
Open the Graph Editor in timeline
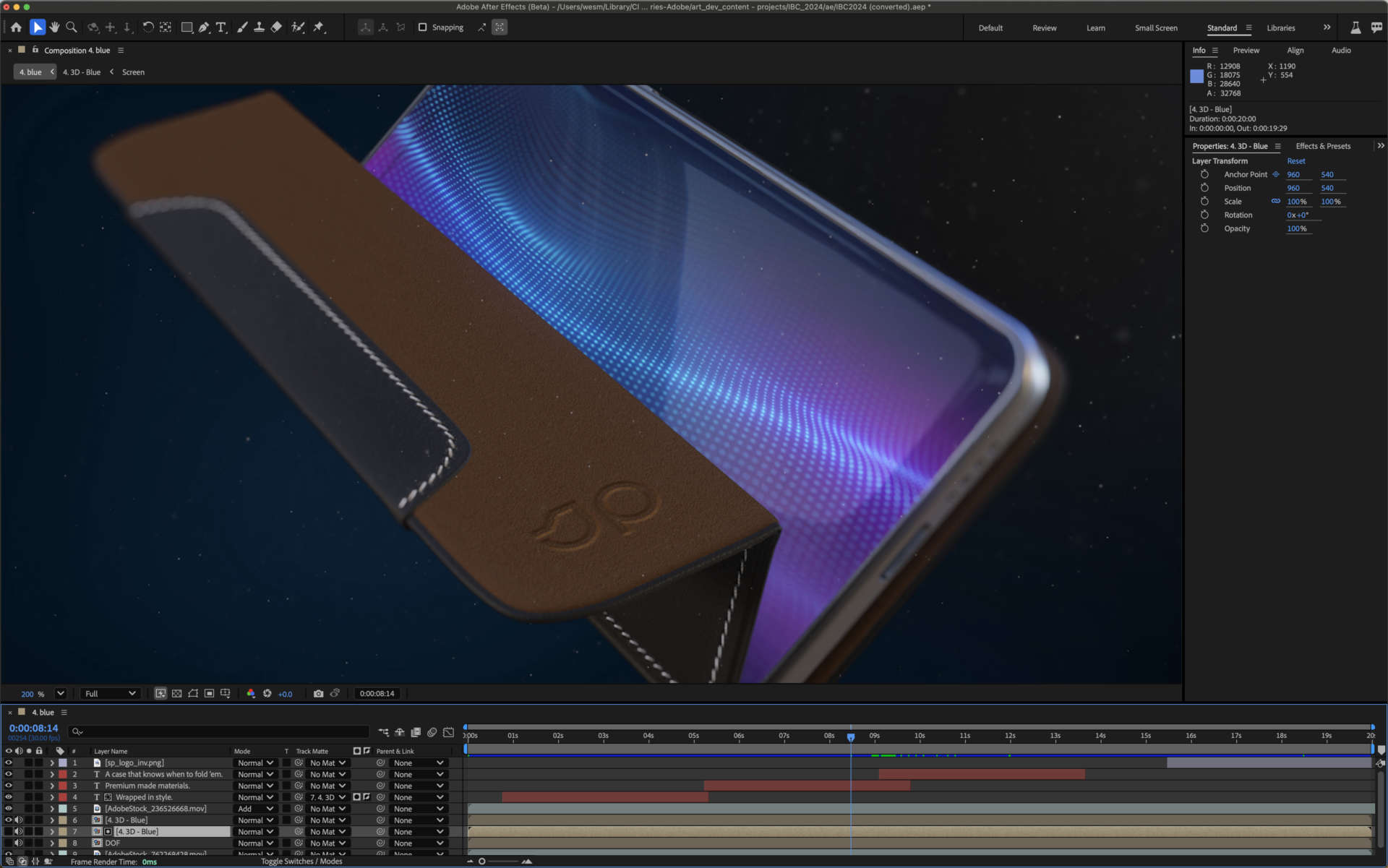pyautogui.click(x=448, y=732)
